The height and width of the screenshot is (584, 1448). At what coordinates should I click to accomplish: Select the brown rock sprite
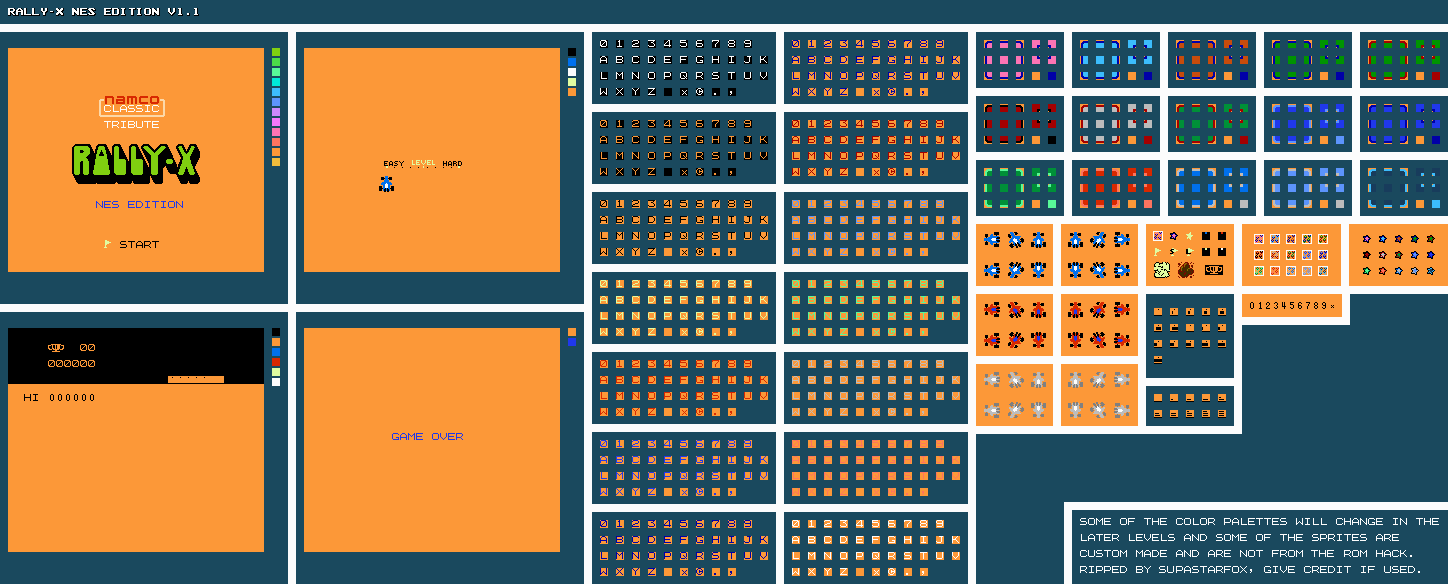click(x=1186, y=270)
